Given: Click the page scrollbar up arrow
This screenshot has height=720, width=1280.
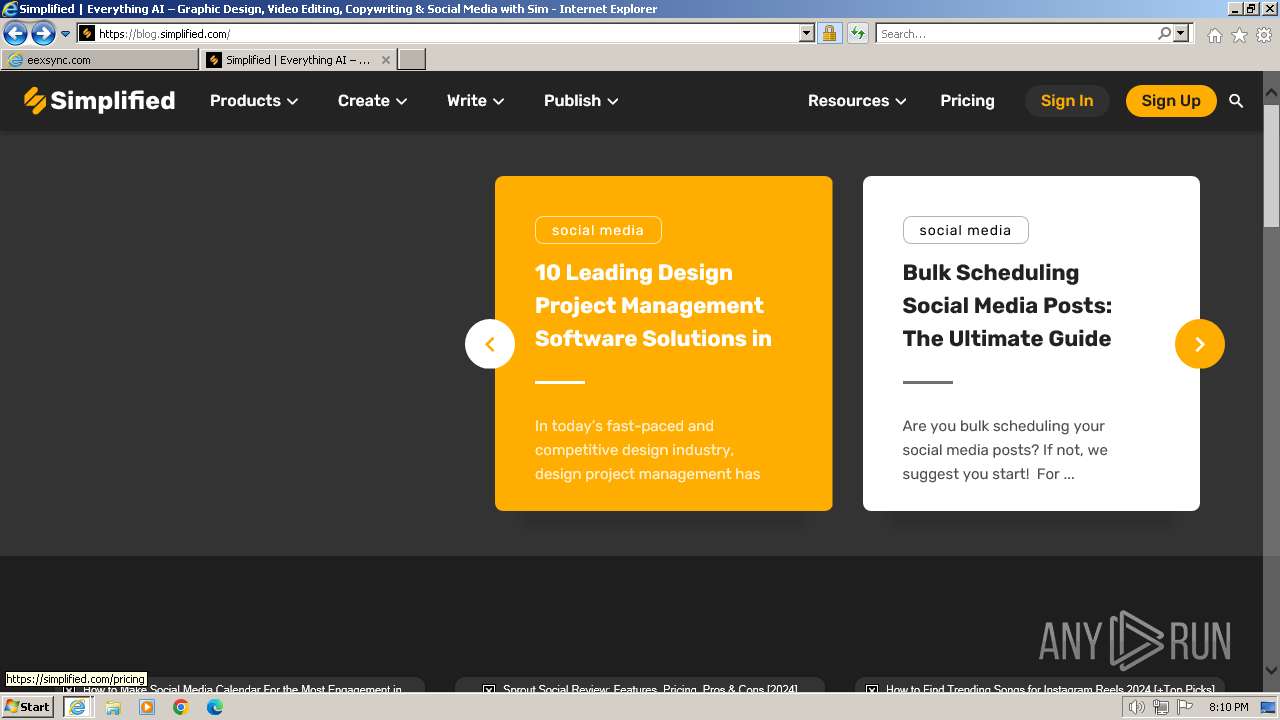Looking at the screenshot, I should (1271, 93).
